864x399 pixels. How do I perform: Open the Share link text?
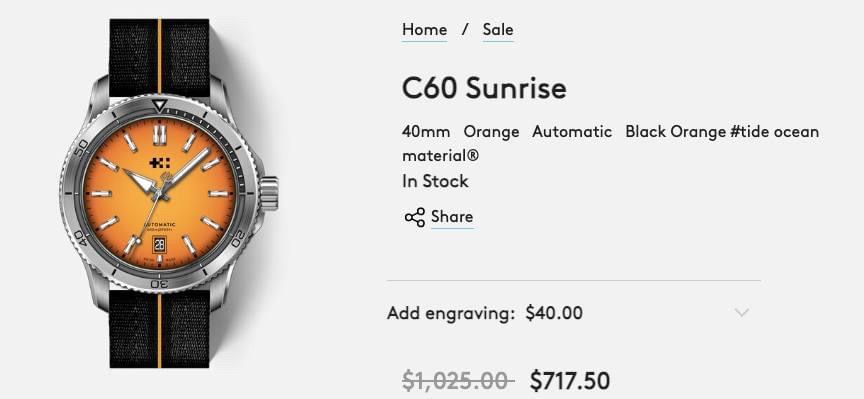pos(452,217)
